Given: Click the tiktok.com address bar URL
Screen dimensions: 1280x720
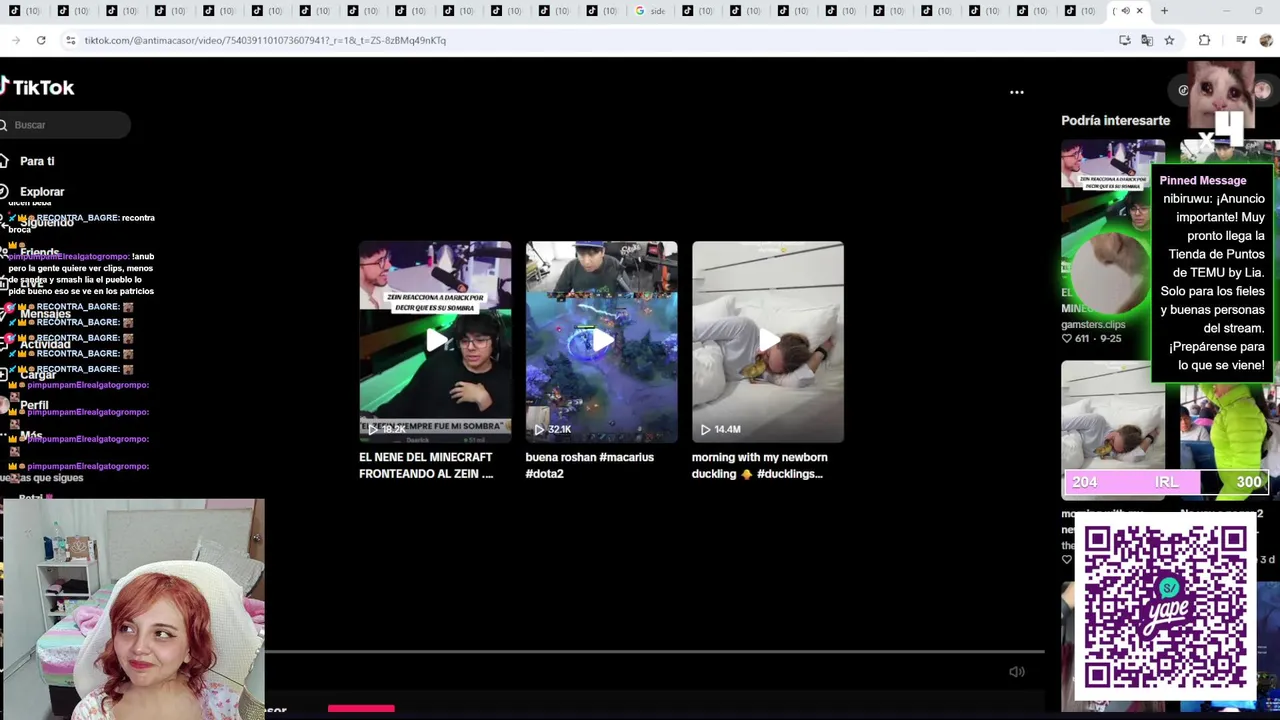Looking at the screenshot, I should [265, 41].
